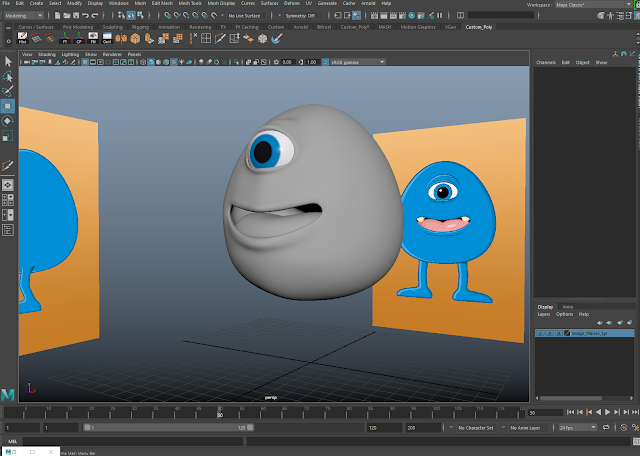Toggle the R display type box of Image_Planes layer
Screen dimensions: 640x456
point(559,334)
